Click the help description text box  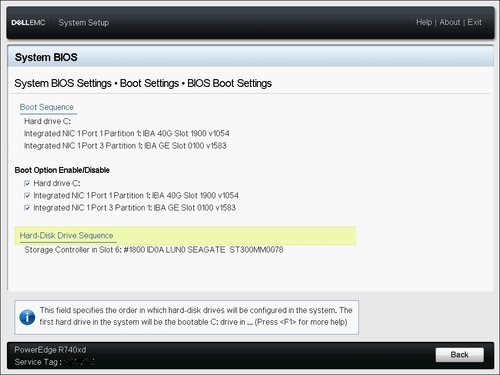[x=187, y=317]
